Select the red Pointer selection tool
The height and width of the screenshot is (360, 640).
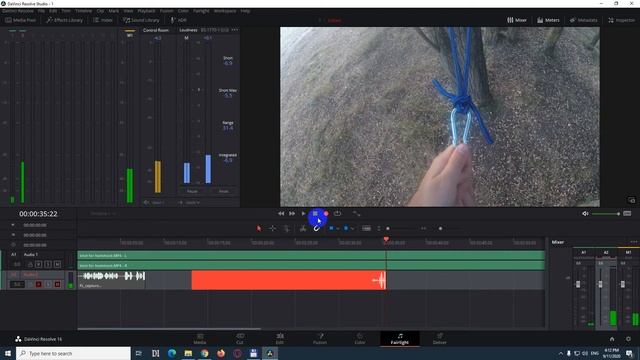pos(259,229)
